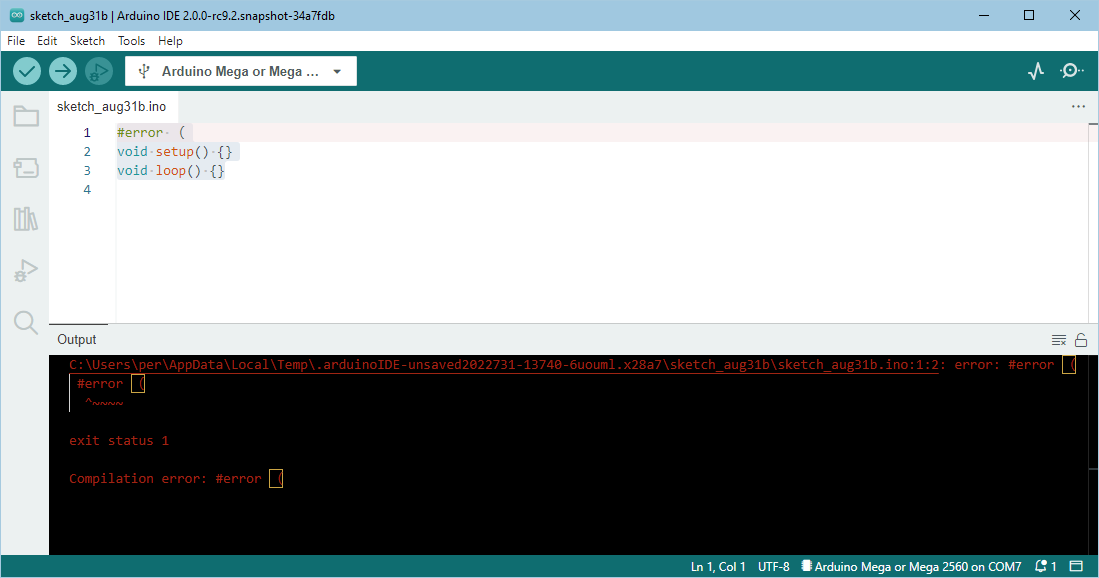This screenshot has height=578, width=1099.
Task: Open the File menu
Action: [16, 41]
